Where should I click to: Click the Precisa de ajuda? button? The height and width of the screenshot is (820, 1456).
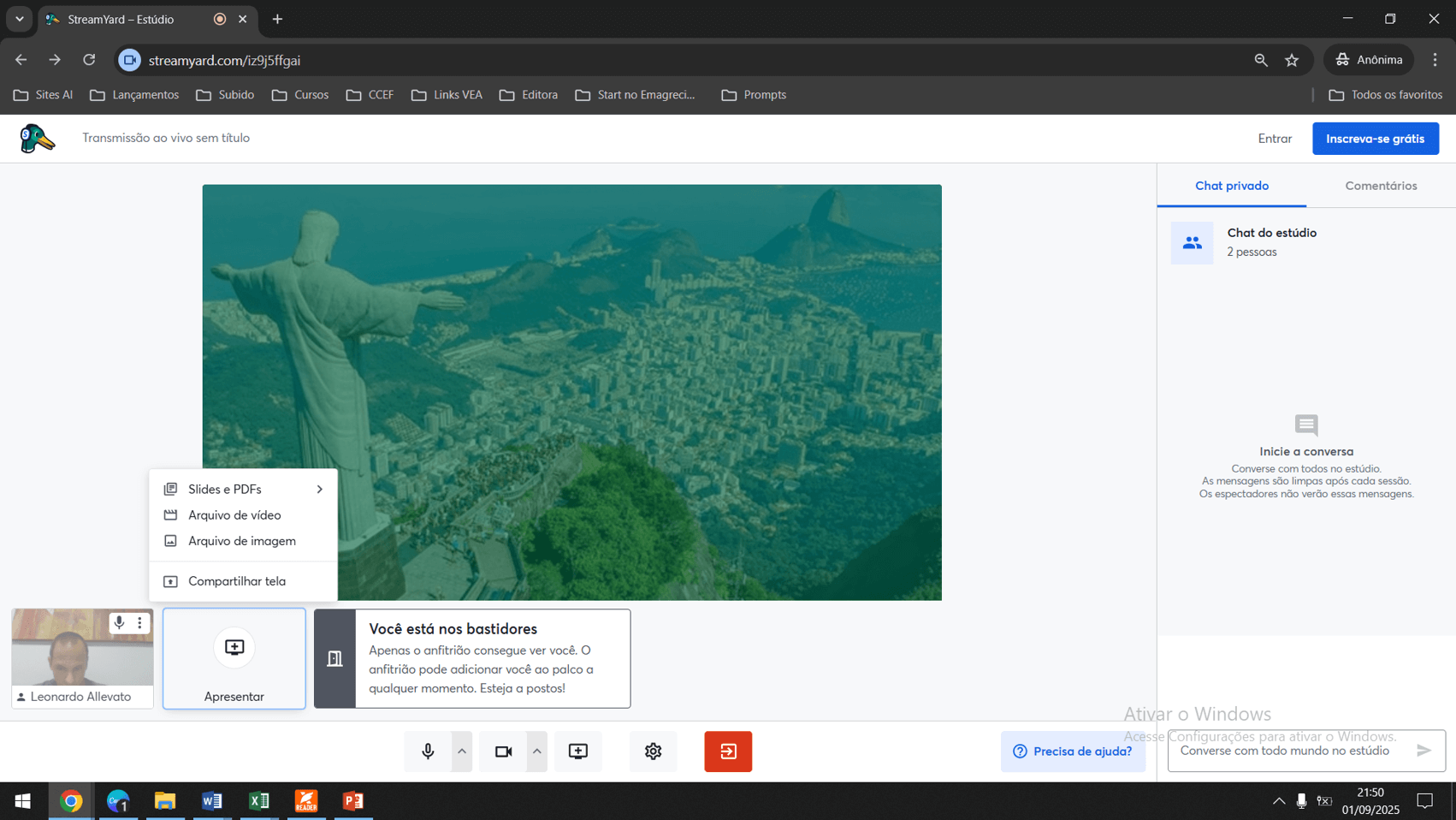point(1073,752)
